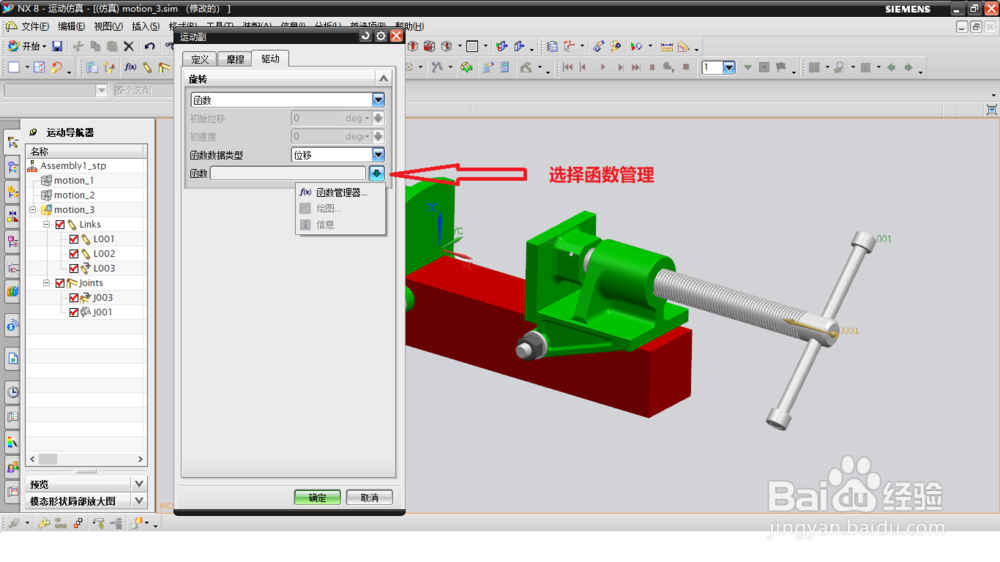Click the go-to-first-frame playback button

(x=568, y=67)
